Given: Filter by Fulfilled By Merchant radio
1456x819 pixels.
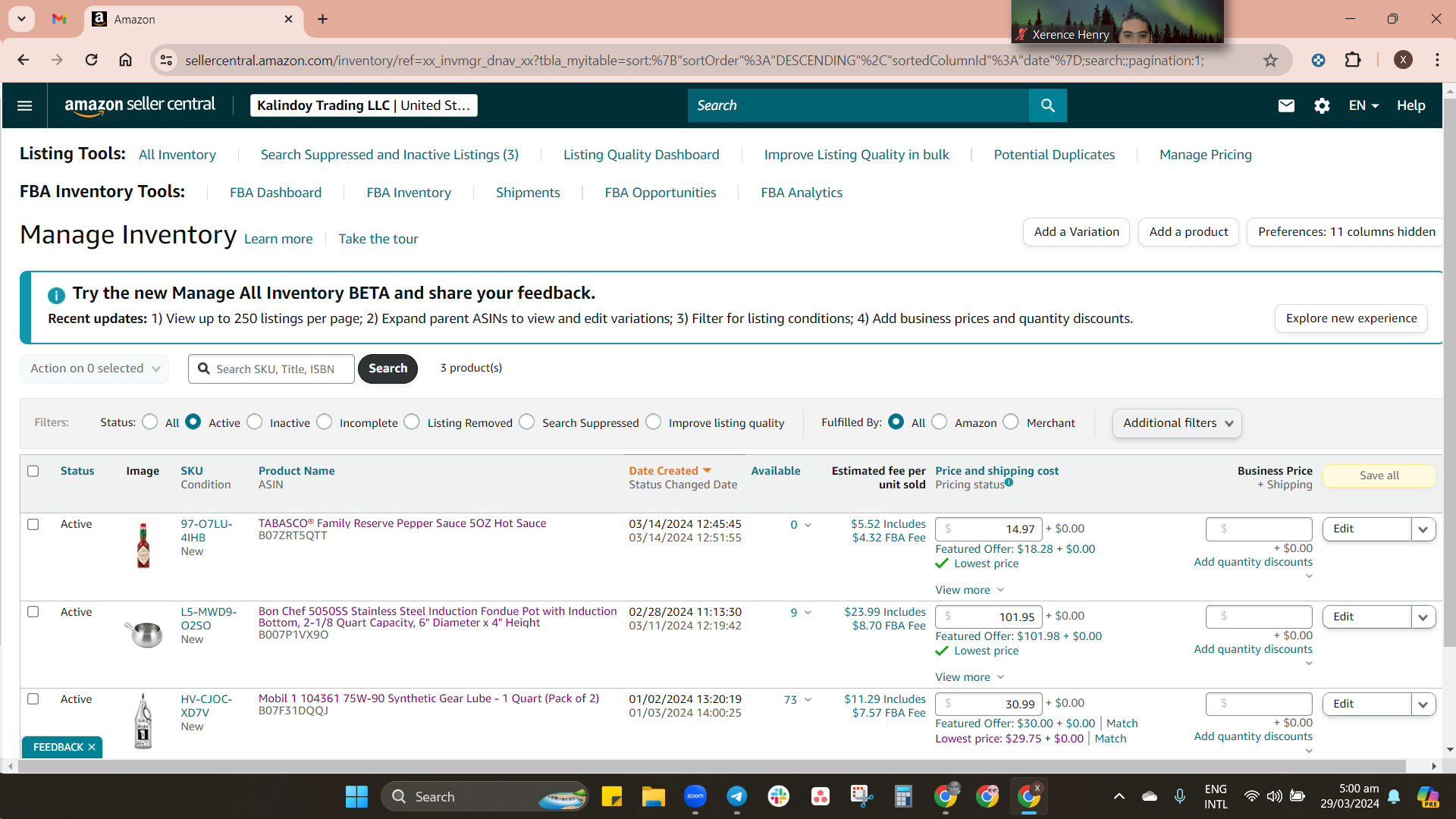Looking at the screenshot, I should pyautogui.click(x=1011, y=422).
